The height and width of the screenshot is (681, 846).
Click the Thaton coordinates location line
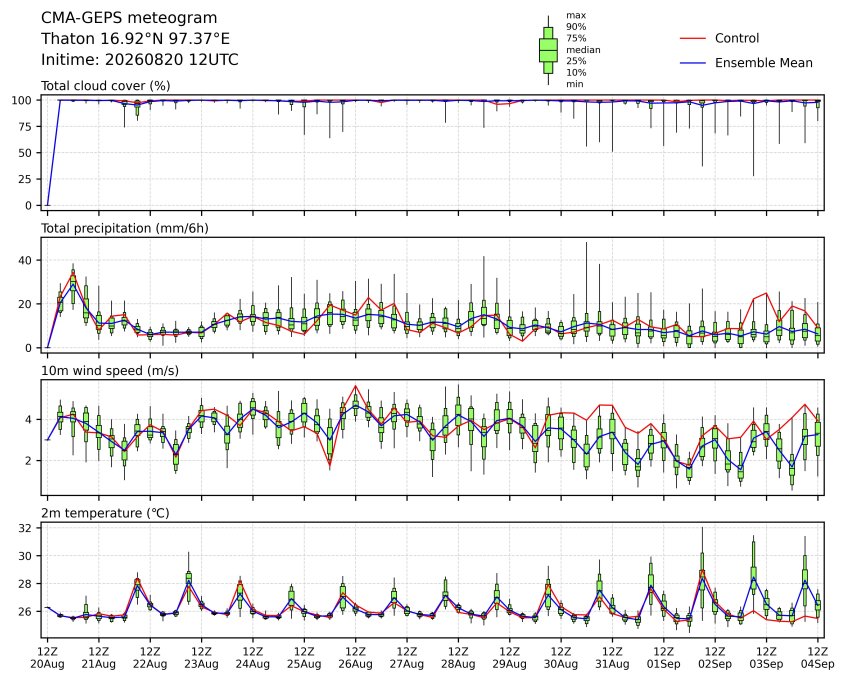click(135, 39)
